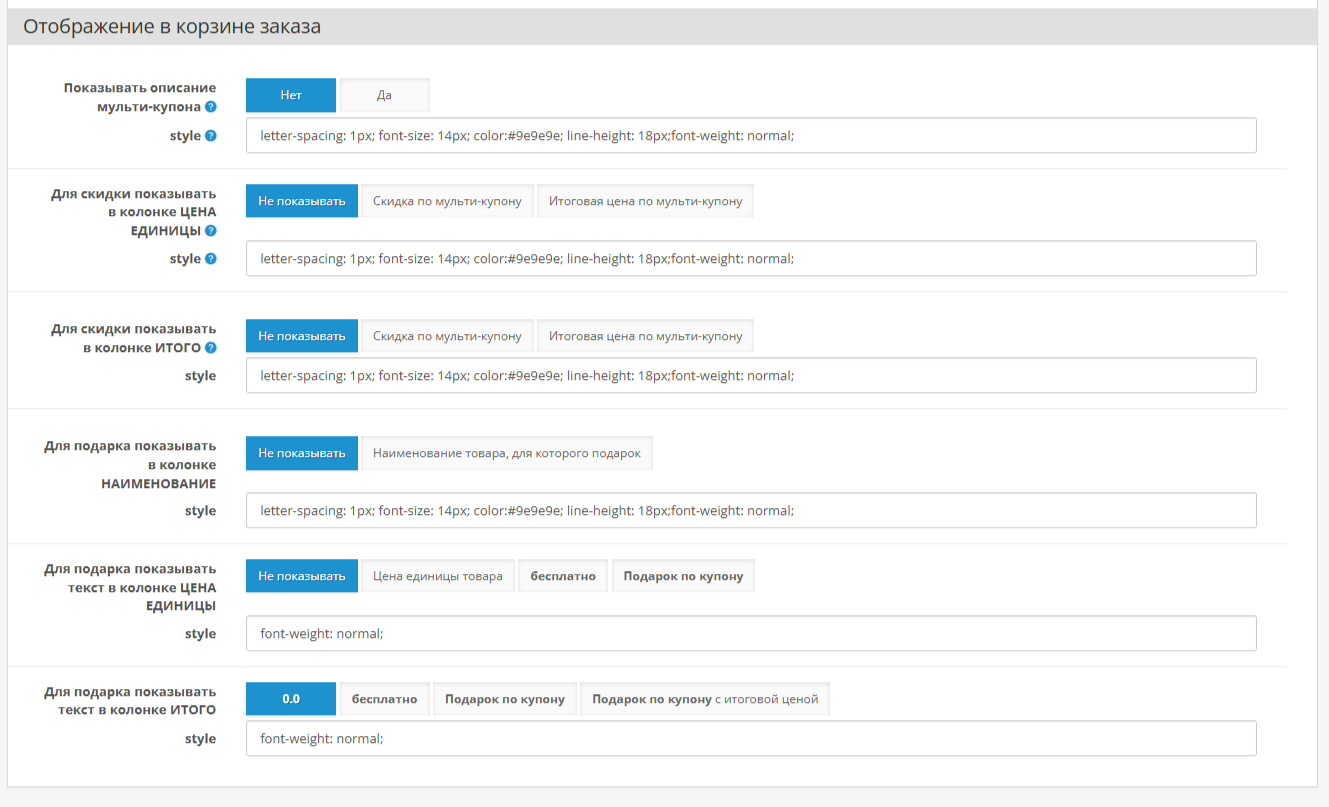This screenshot has width=1329, height=807.
Task: Choose "бесплатно" in gift ЦЕНА ЕДИНИЦЫ row
Action: [x=563, y=576]
